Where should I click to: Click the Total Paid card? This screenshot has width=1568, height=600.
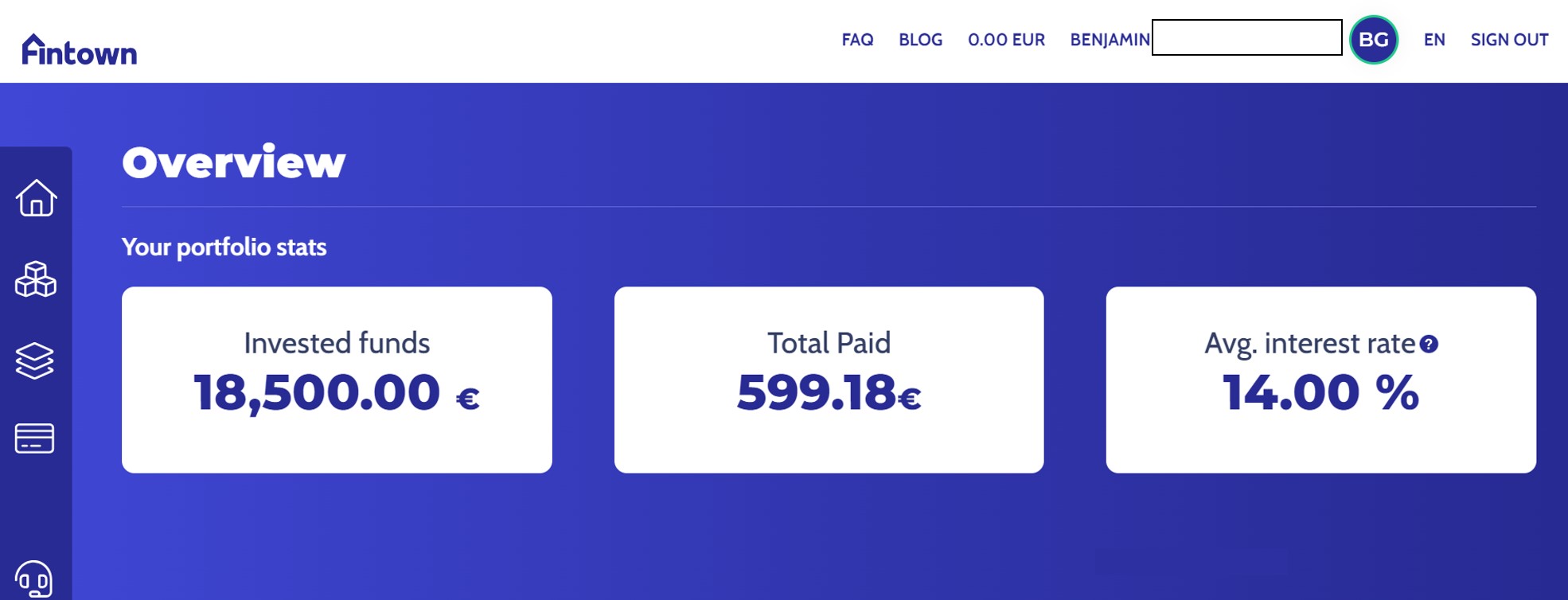pos(829,380)
